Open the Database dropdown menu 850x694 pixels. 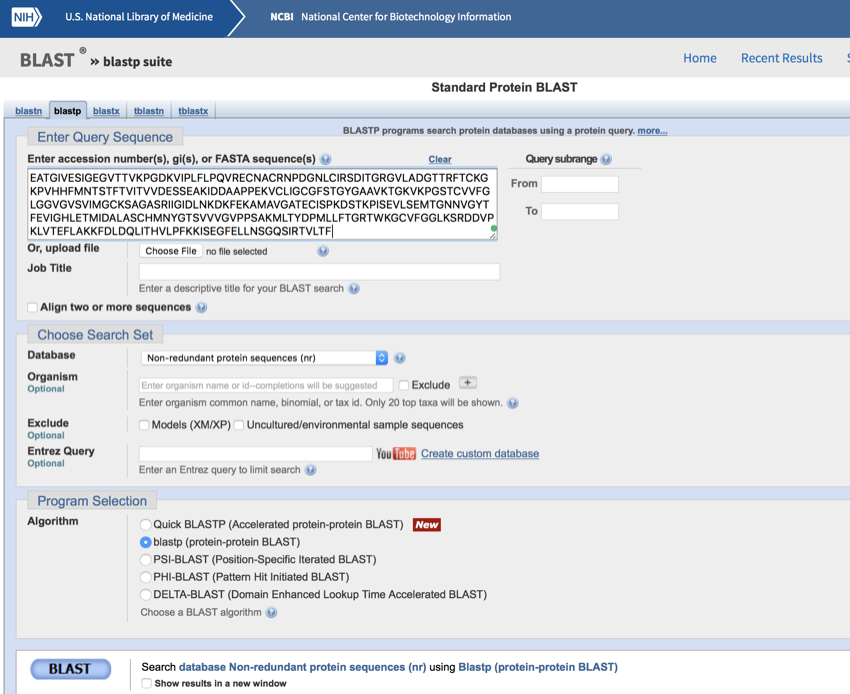point(264,358)
